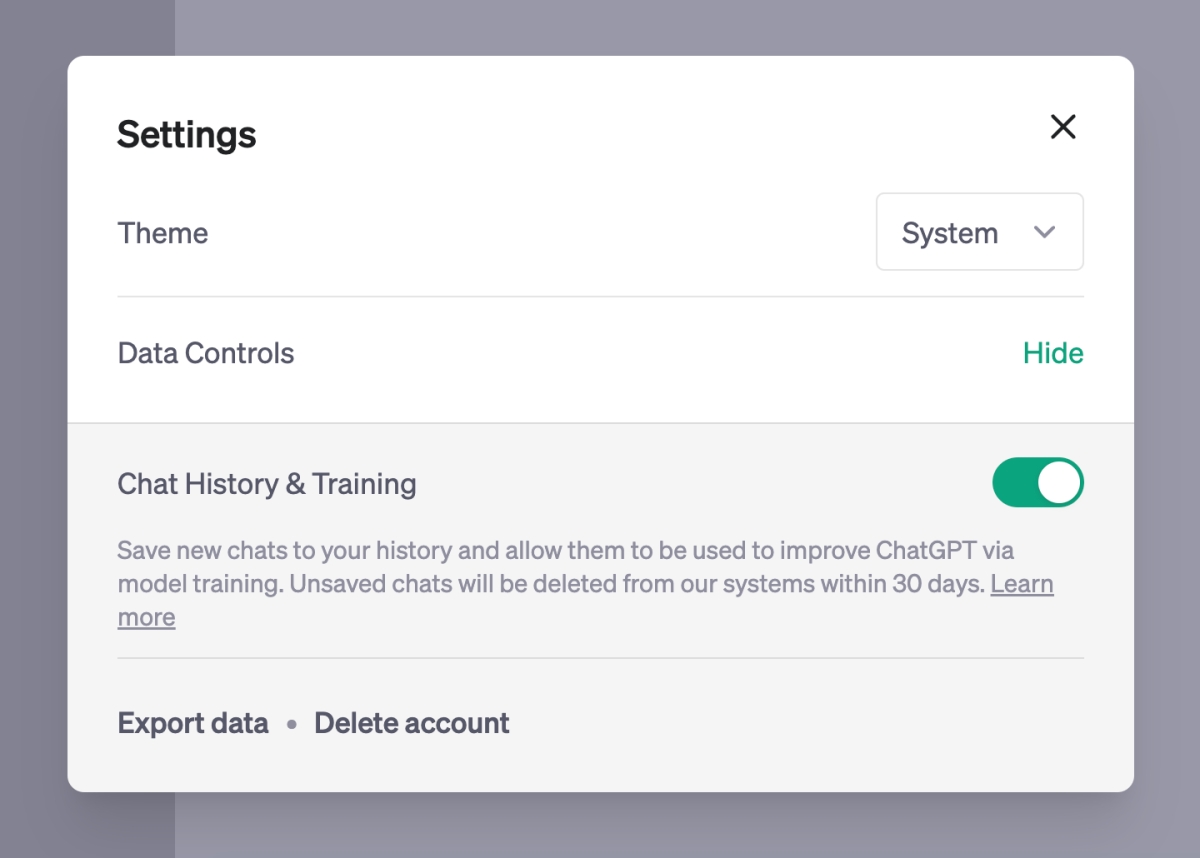This screenshot has height=858, width=1200.
Task: Click the Export data button
Action: (193, 723)
